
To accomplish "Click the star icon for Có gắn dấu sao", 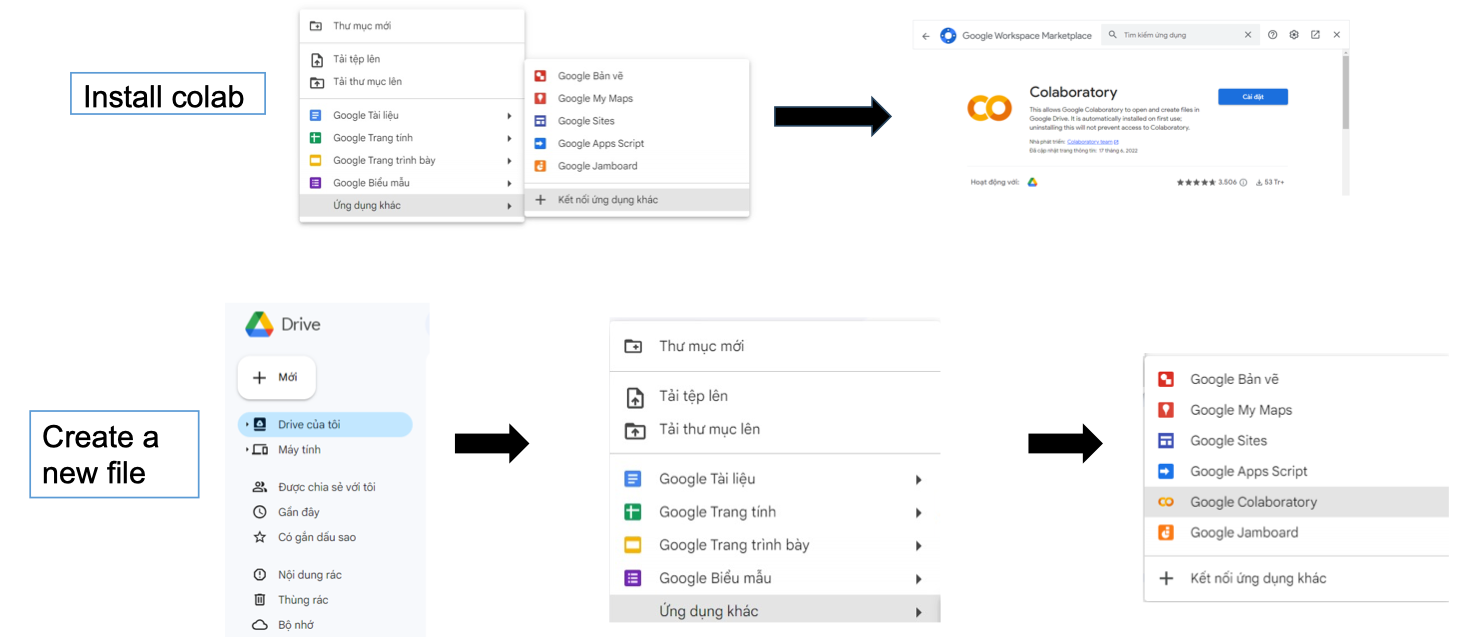I will (x=260, y=537).
